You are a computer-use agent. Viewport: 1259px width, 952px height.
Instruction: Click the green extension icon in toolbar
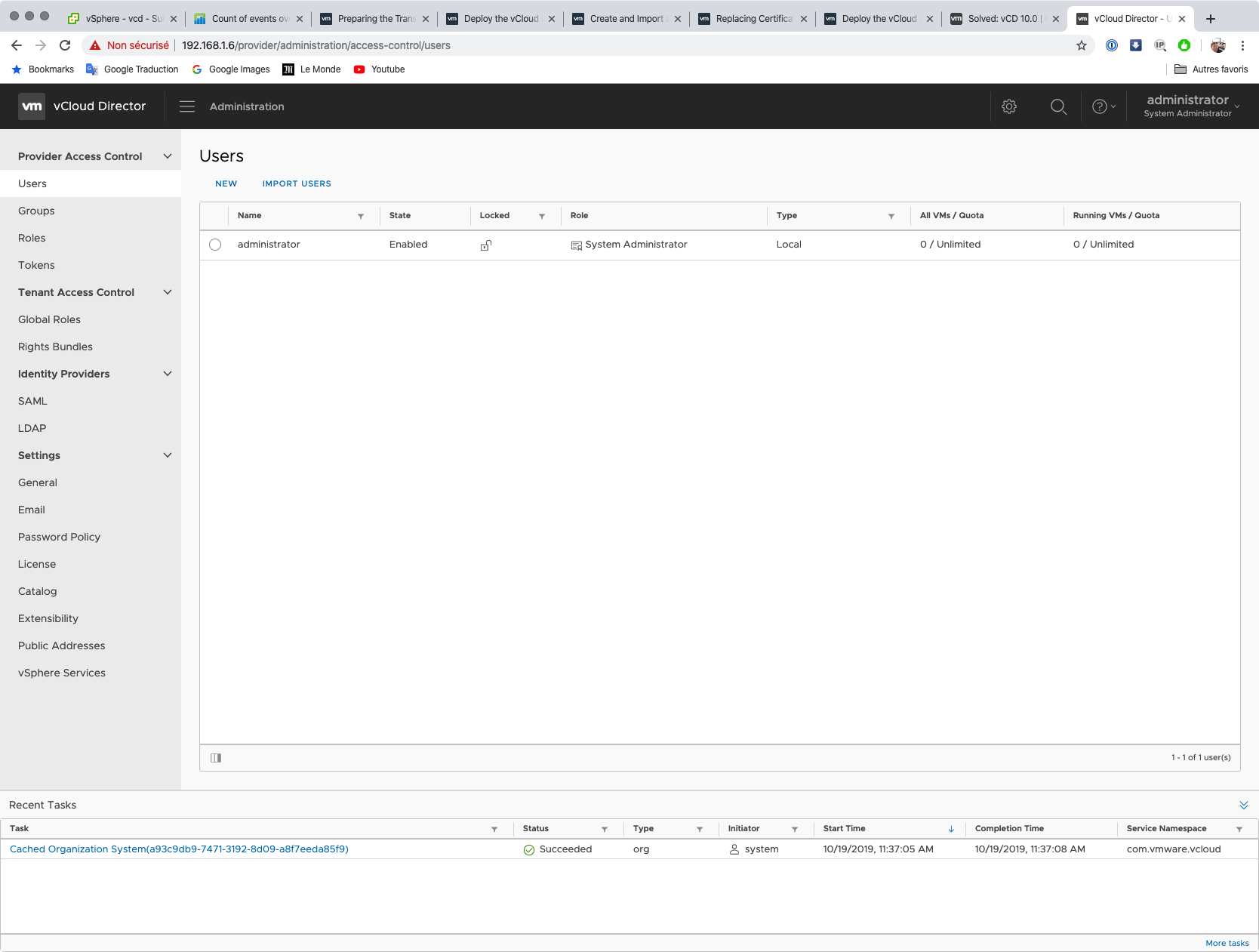(1184, 45)
